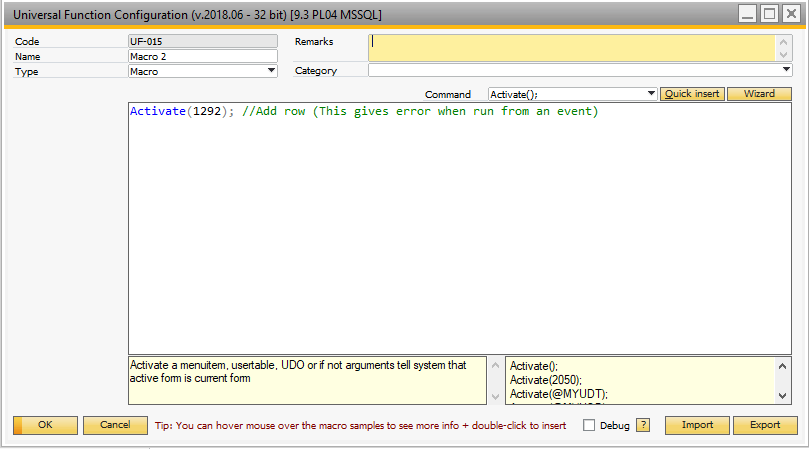This screenshot has height=449, width=809.
Task: Minimize the Universal Function Configuration window
Action: (x=747, y=13)
